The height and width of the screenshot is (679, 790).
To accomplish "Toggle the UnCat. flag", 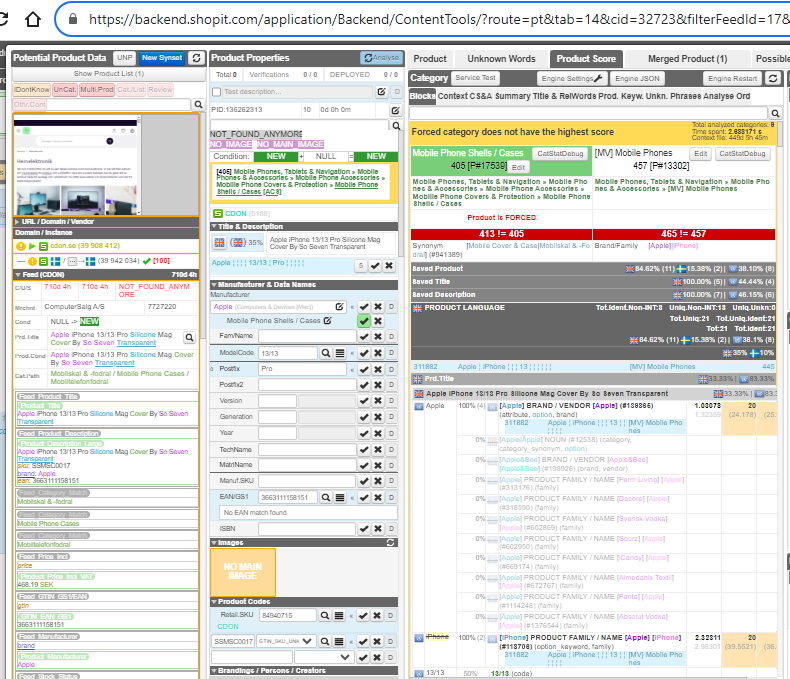I will coord(64,90).
